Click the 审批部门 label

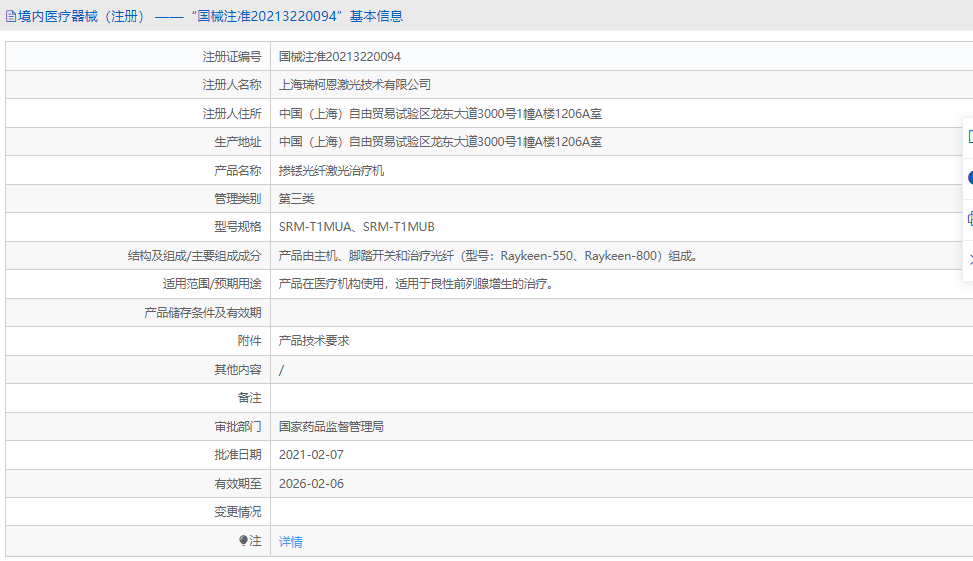(x=238, y=426)
